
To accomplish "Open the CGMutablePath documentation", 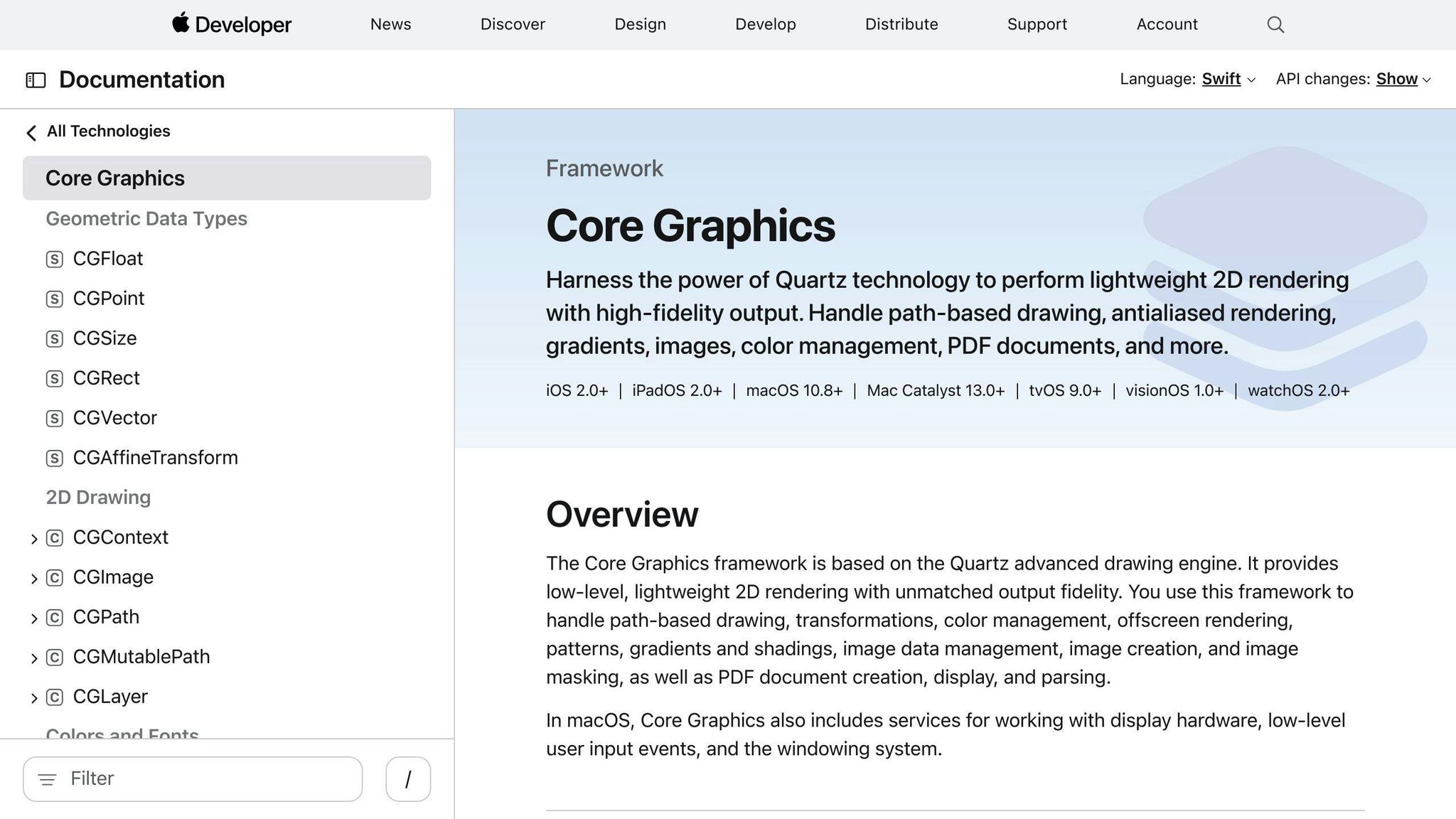I will pyautogui.click(x=141, y=657).
